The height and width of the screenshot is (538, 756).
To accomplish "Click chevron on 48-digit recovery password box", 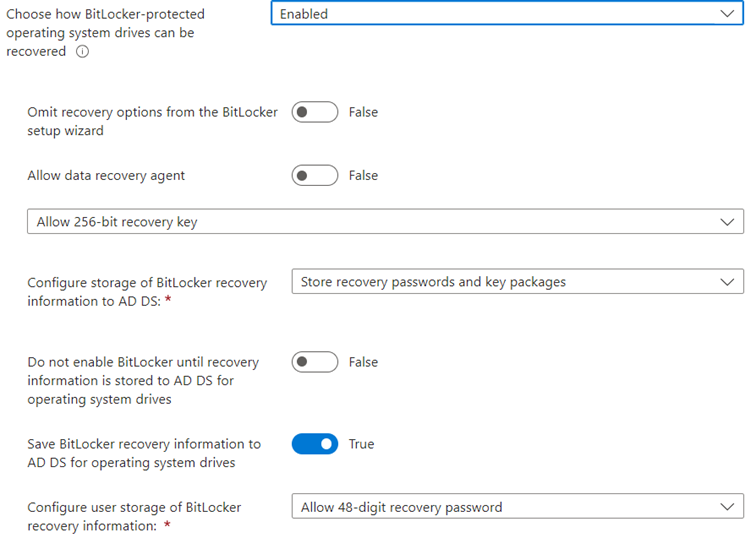I will tap(726, 507).
